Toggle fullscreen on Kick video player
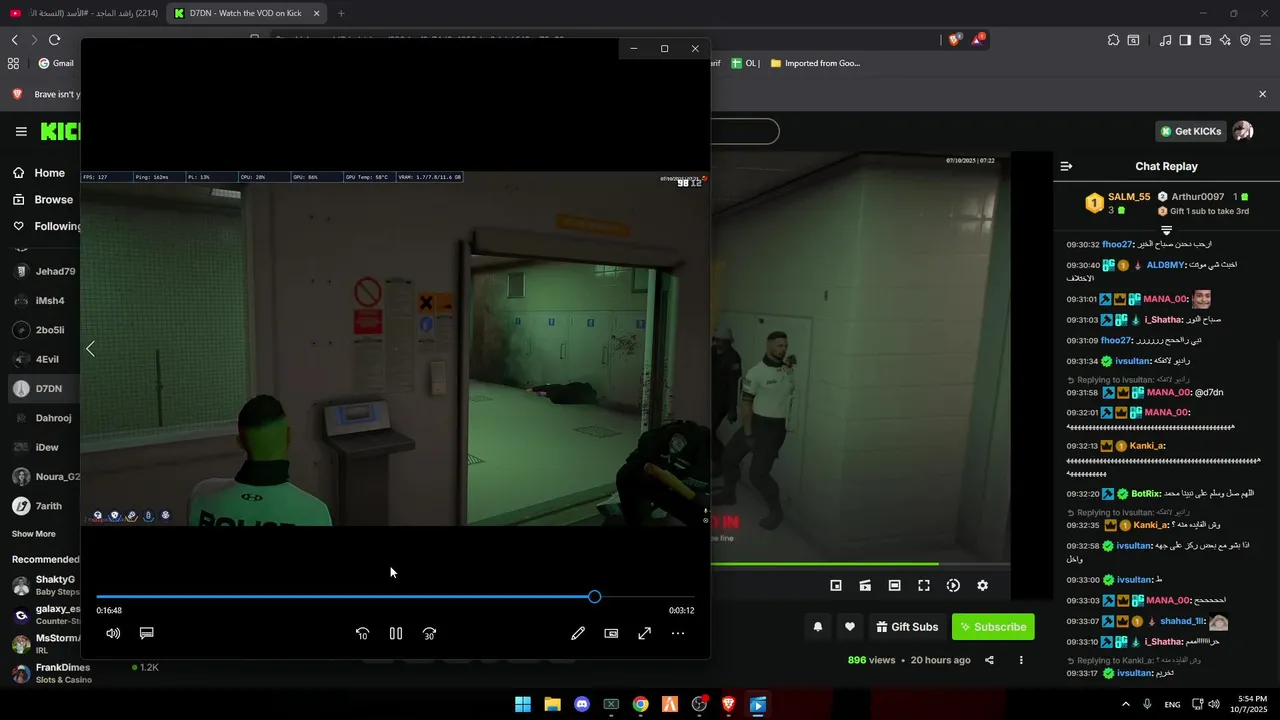This screenshot has width=1280, height=720. [x=924, y=585]
